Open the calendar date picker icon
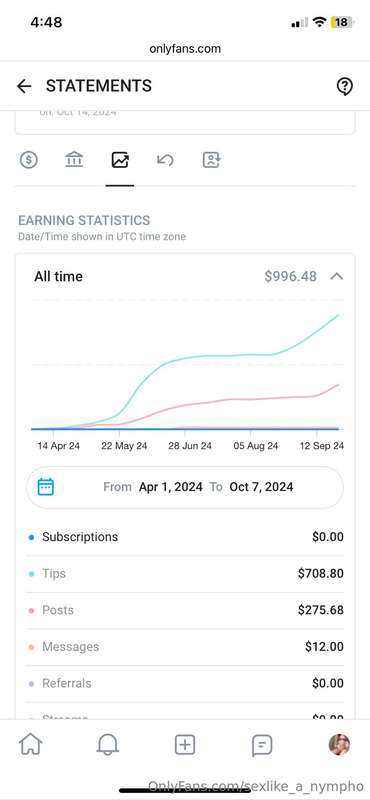The height and width of the screenshot is (800, 370). (x=46, y=487)
